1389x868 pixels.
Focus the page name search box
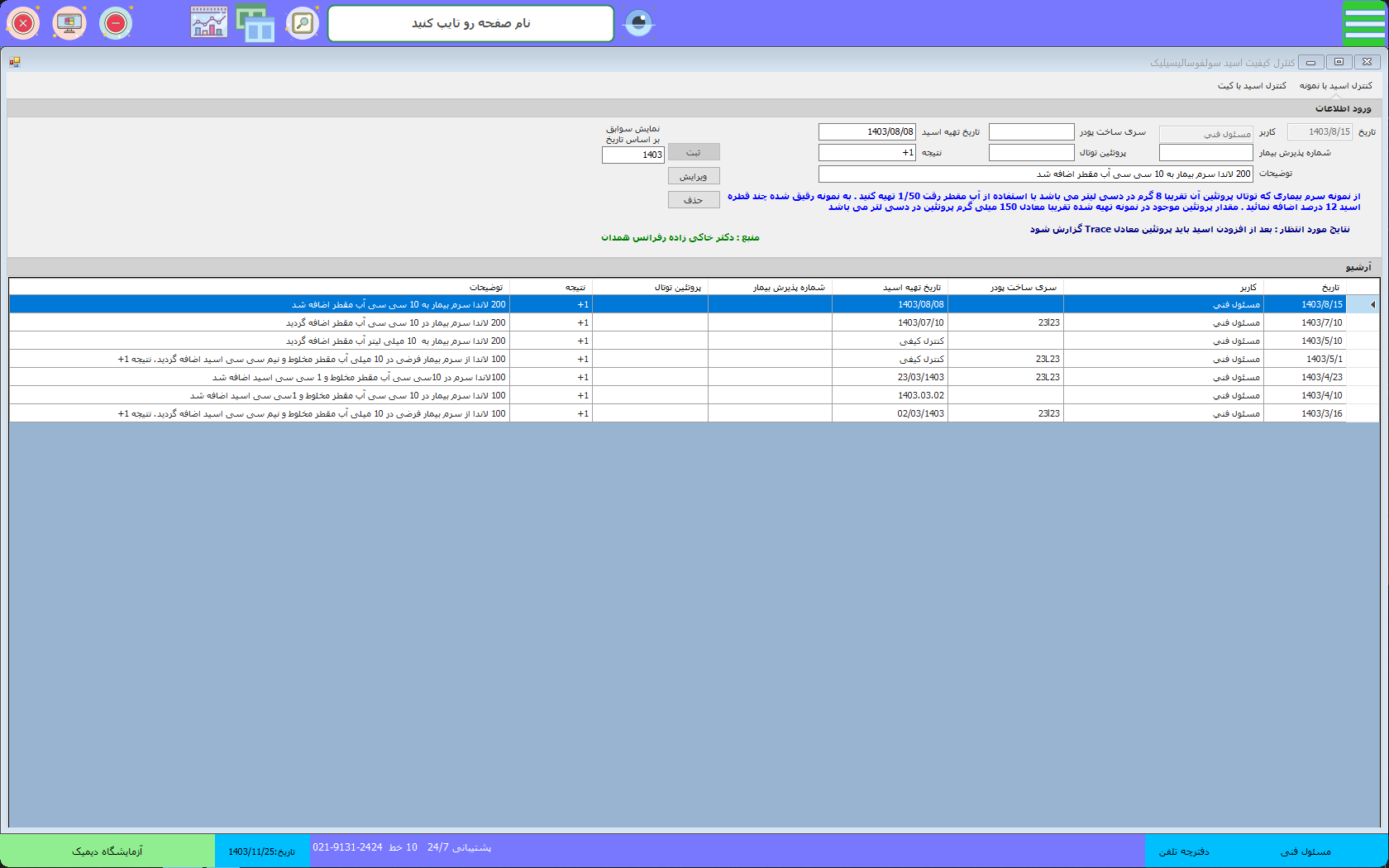tap(470, 23)
